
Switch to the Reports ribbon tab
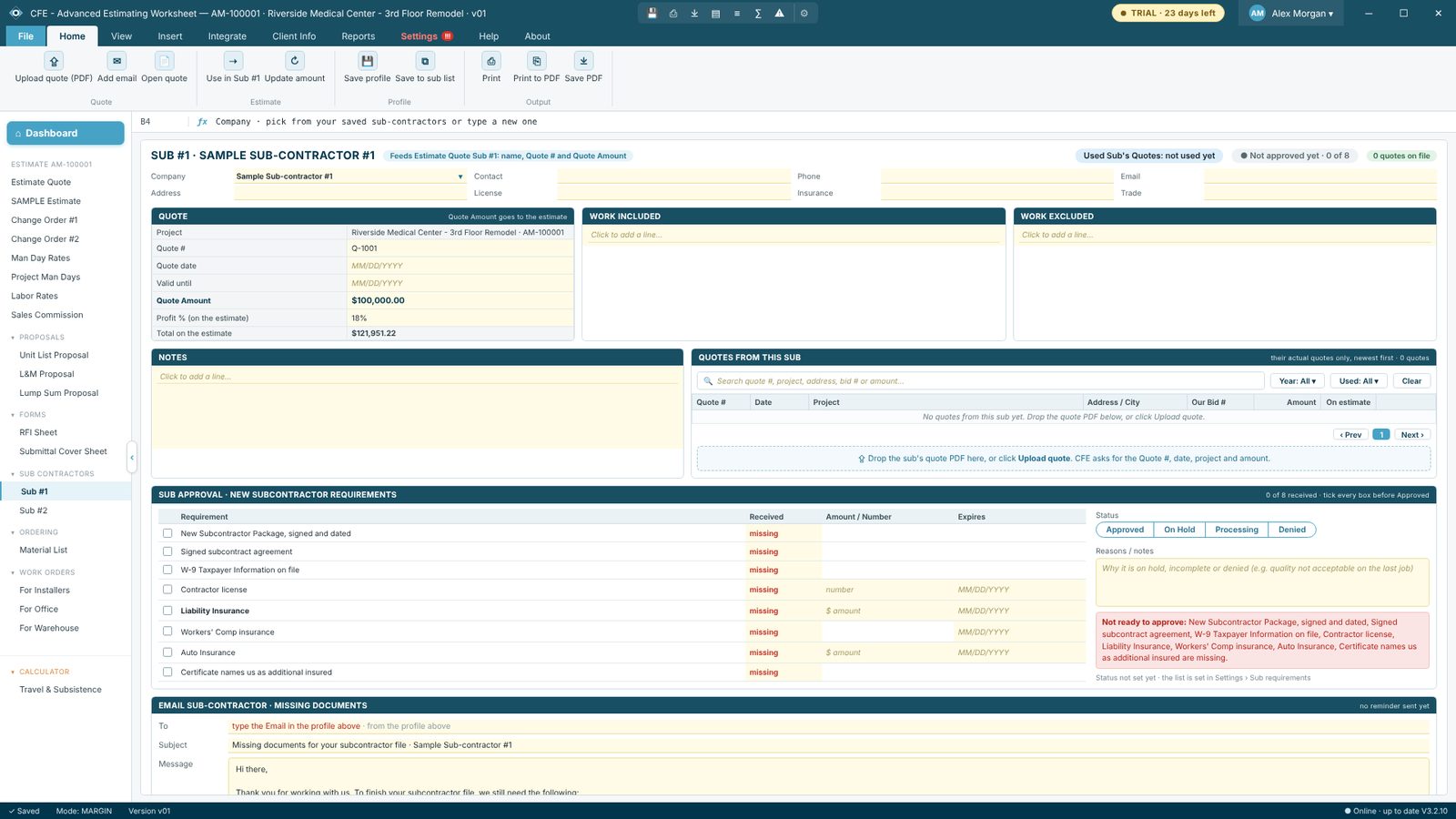click(358, 36)
